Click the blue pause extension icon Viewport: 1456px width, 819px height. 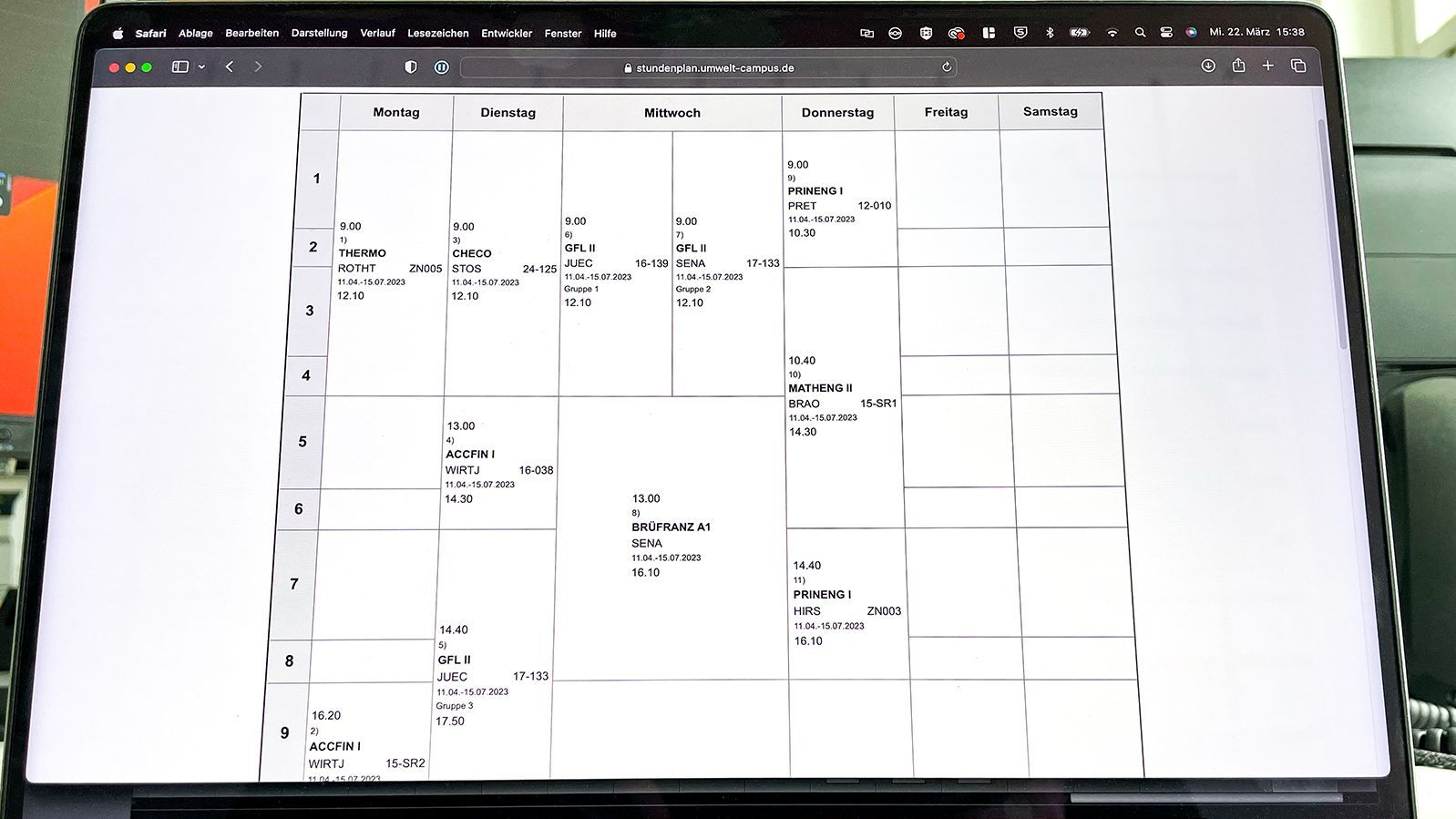(442, 67)
